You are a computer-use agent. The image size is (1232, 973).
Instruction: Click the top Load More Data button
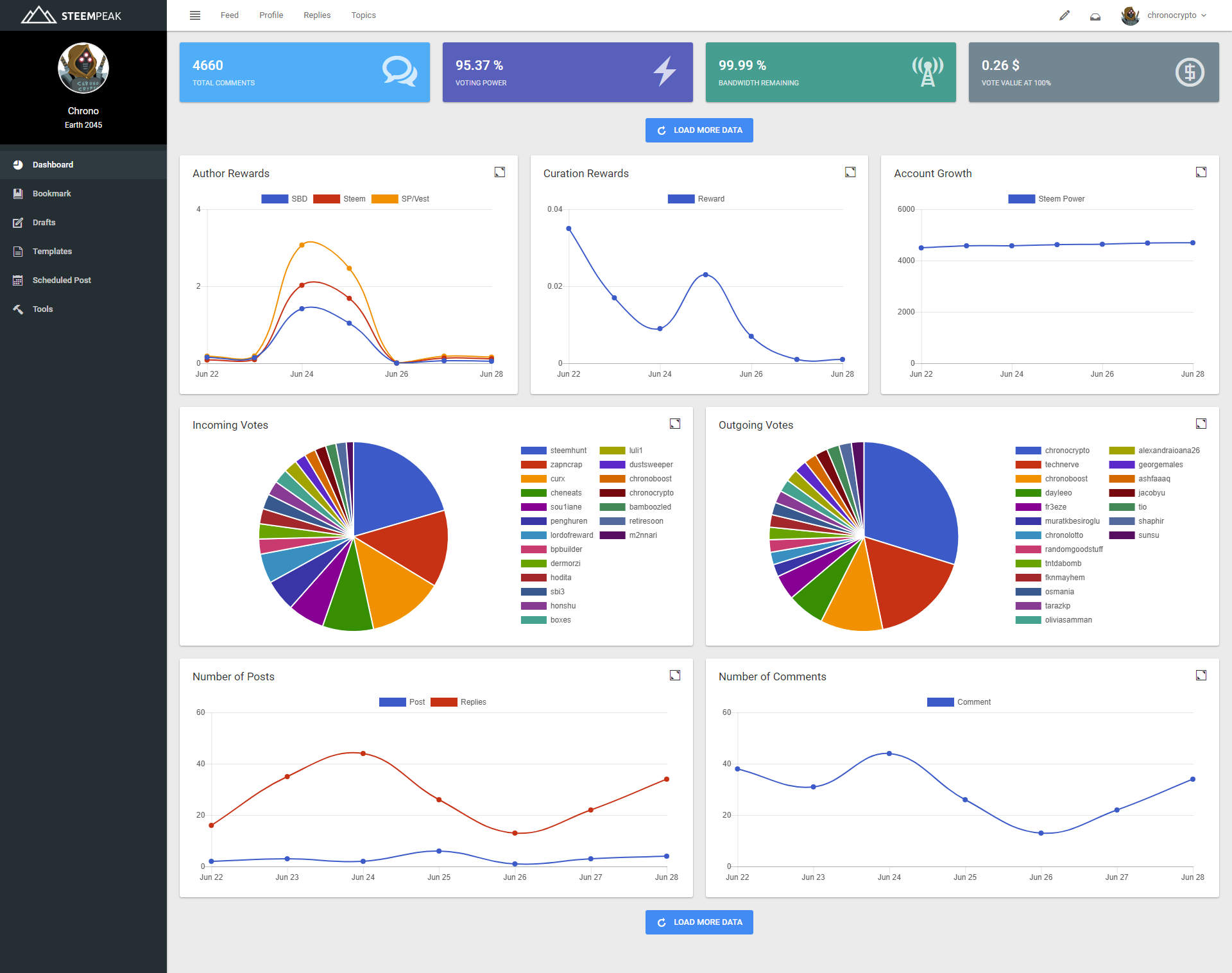pyautogui.click(x=699, y=130)
